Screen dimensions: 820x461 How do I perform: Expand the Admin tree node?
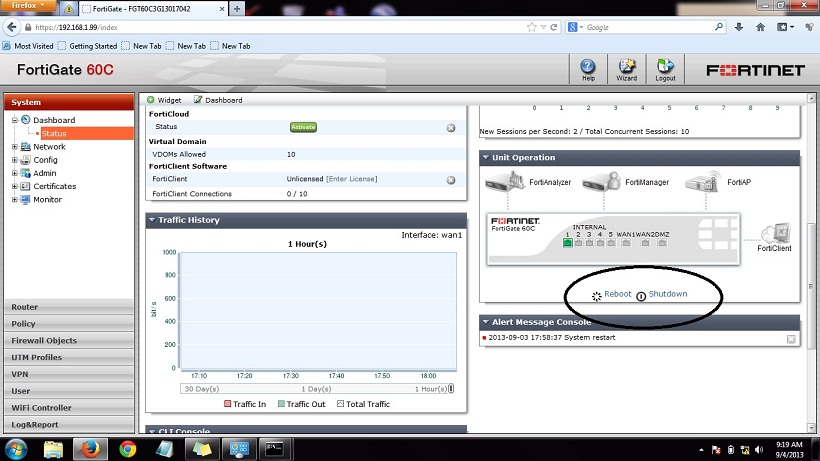click(15, 173)
